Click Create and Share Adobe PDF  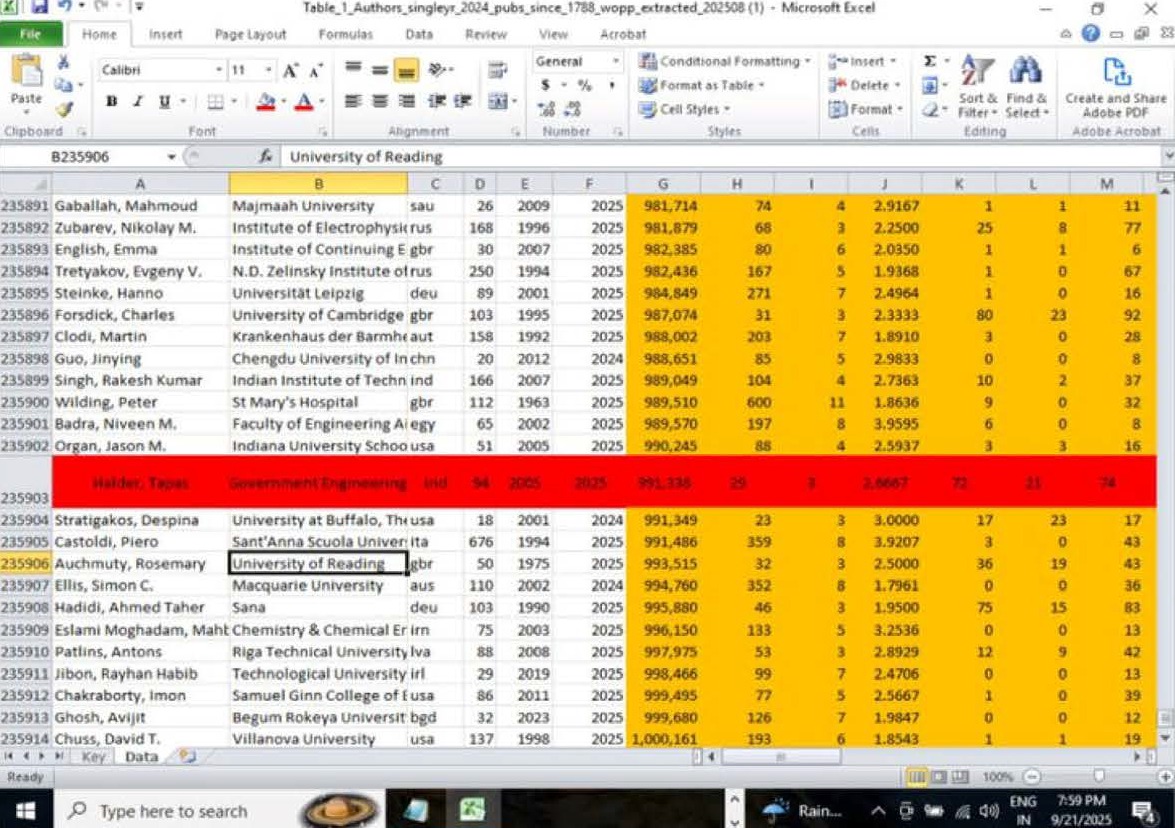pyautogui.click(x=1115, y=86)
